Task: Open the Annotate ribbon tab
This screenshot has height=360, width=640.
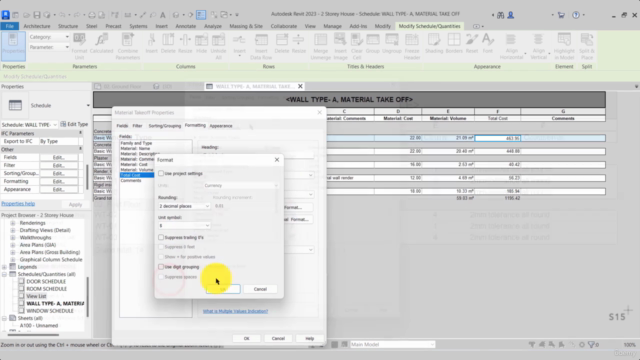Action: pos(186,26)
